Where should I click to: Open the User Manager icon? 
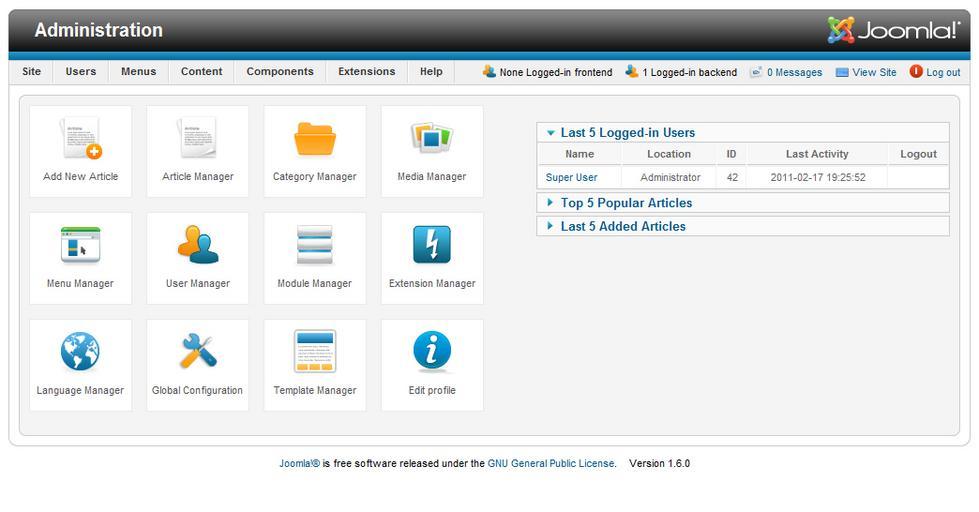(x=197, y=246)
